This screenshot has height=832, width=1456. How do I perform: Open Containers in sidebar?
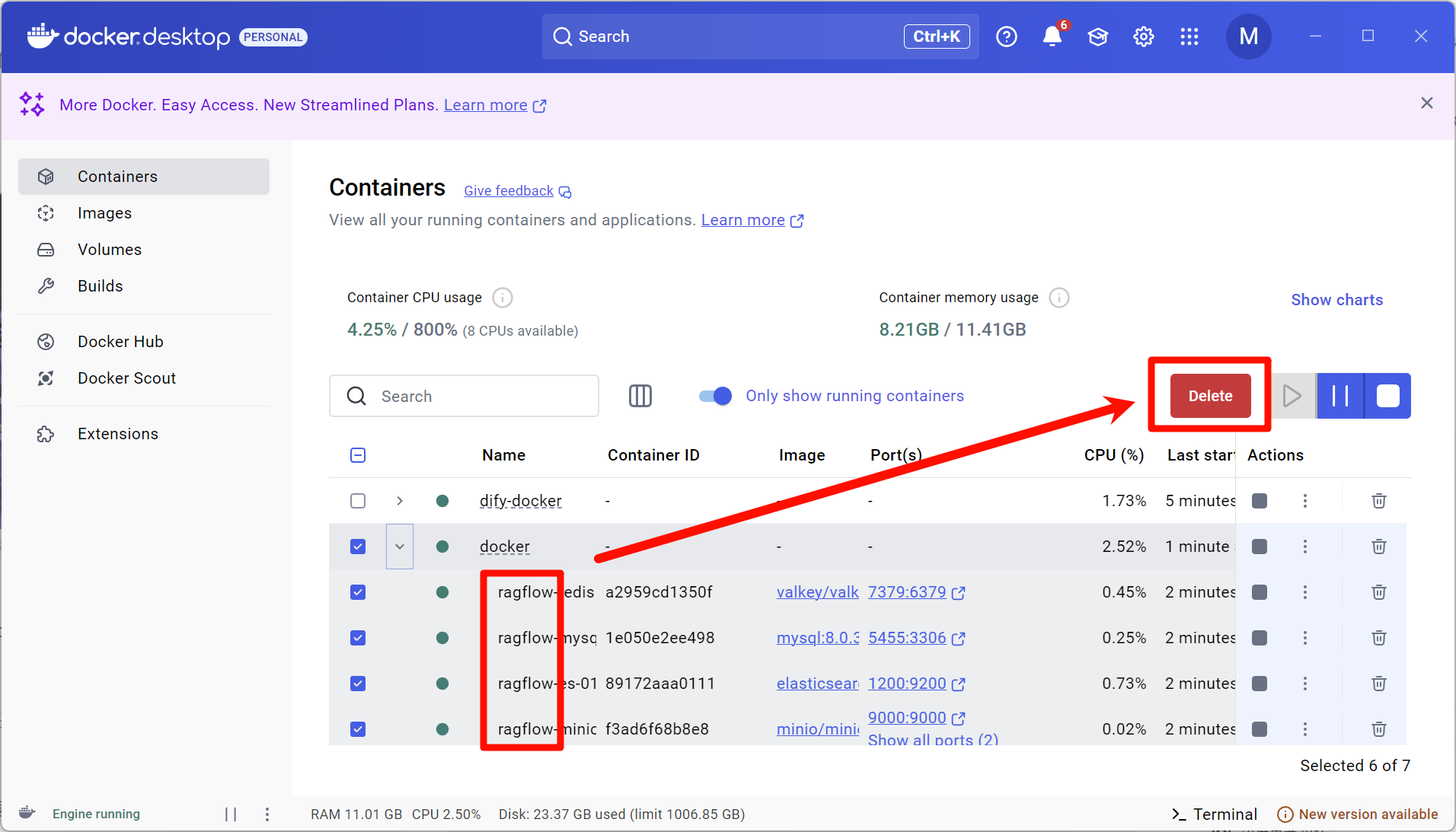click(144, 177)
